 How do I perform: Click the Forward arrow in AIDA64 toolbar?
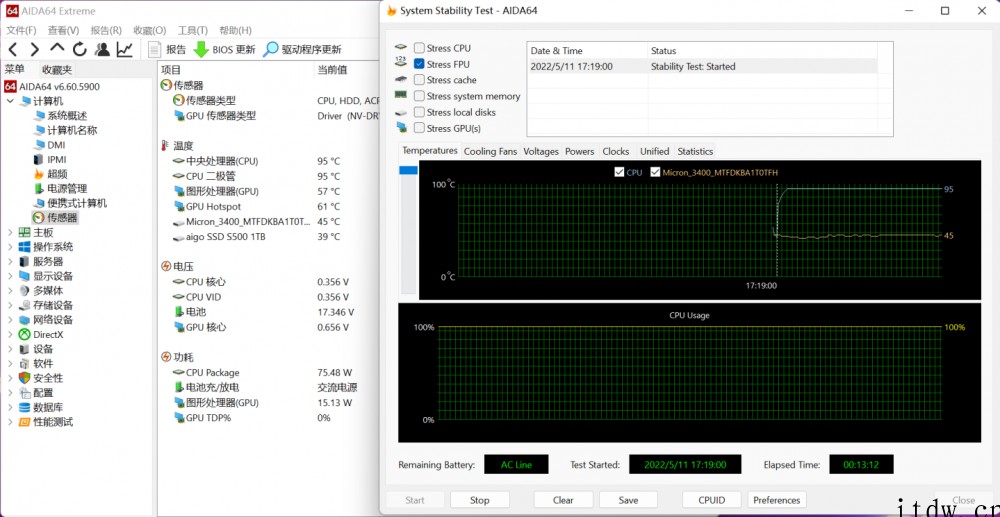[x=34, y=49]
